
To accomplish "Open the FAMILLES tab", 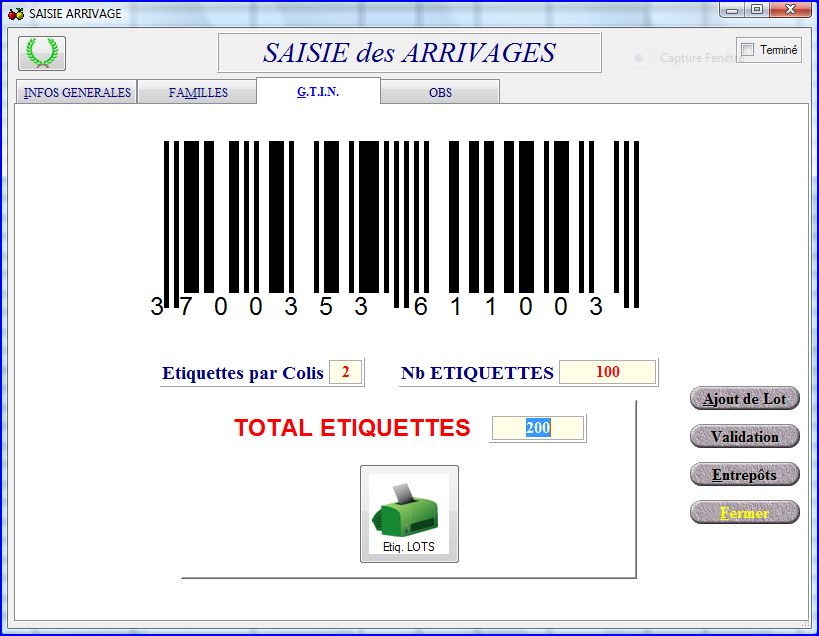I will pos(197,92).
